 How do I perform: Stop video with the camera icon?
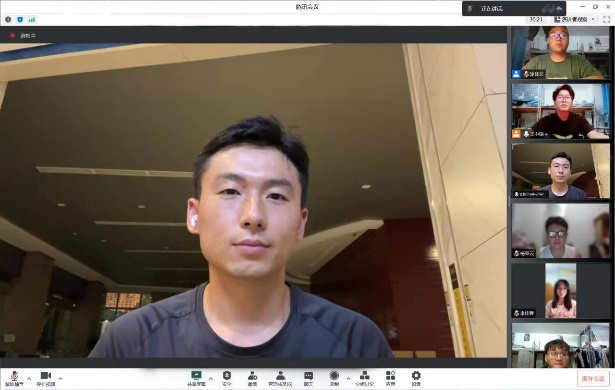click(46, 378)
